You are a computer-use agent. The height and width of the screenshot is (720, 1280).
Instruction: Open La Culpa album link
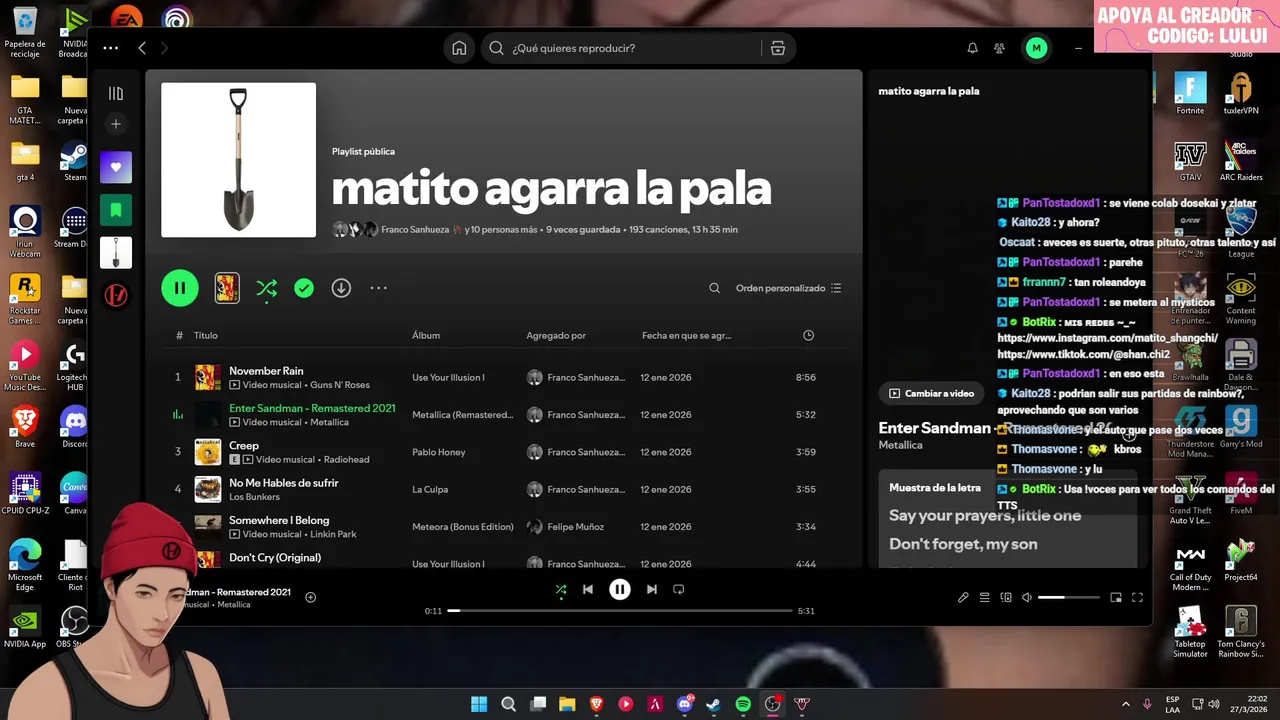click(430, 489)
